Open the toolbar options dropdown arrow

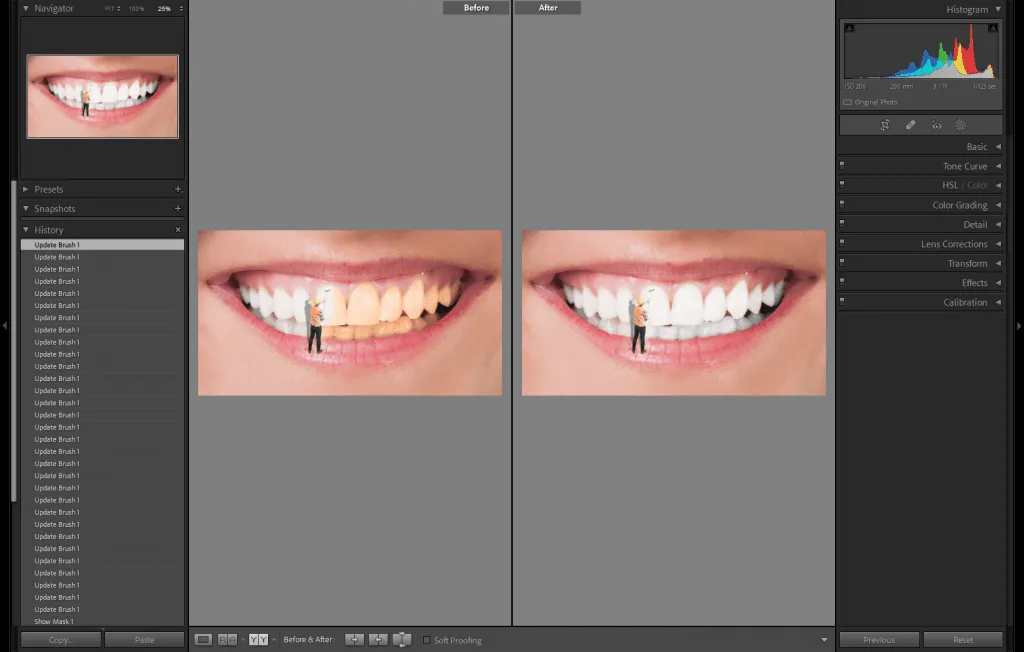click(824, 640)
